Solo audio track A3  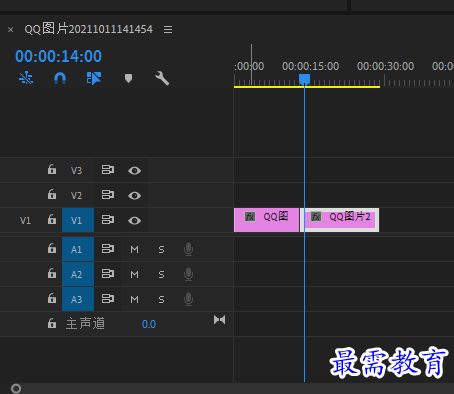click(161, 299)
